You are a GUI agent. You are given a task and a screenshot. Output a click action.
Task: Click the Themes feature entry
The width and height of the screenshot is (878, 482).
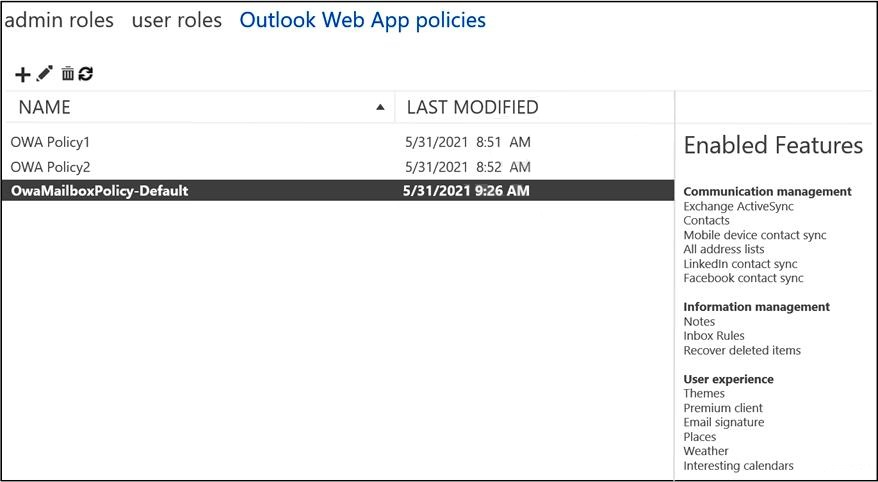tap(704, 394)
